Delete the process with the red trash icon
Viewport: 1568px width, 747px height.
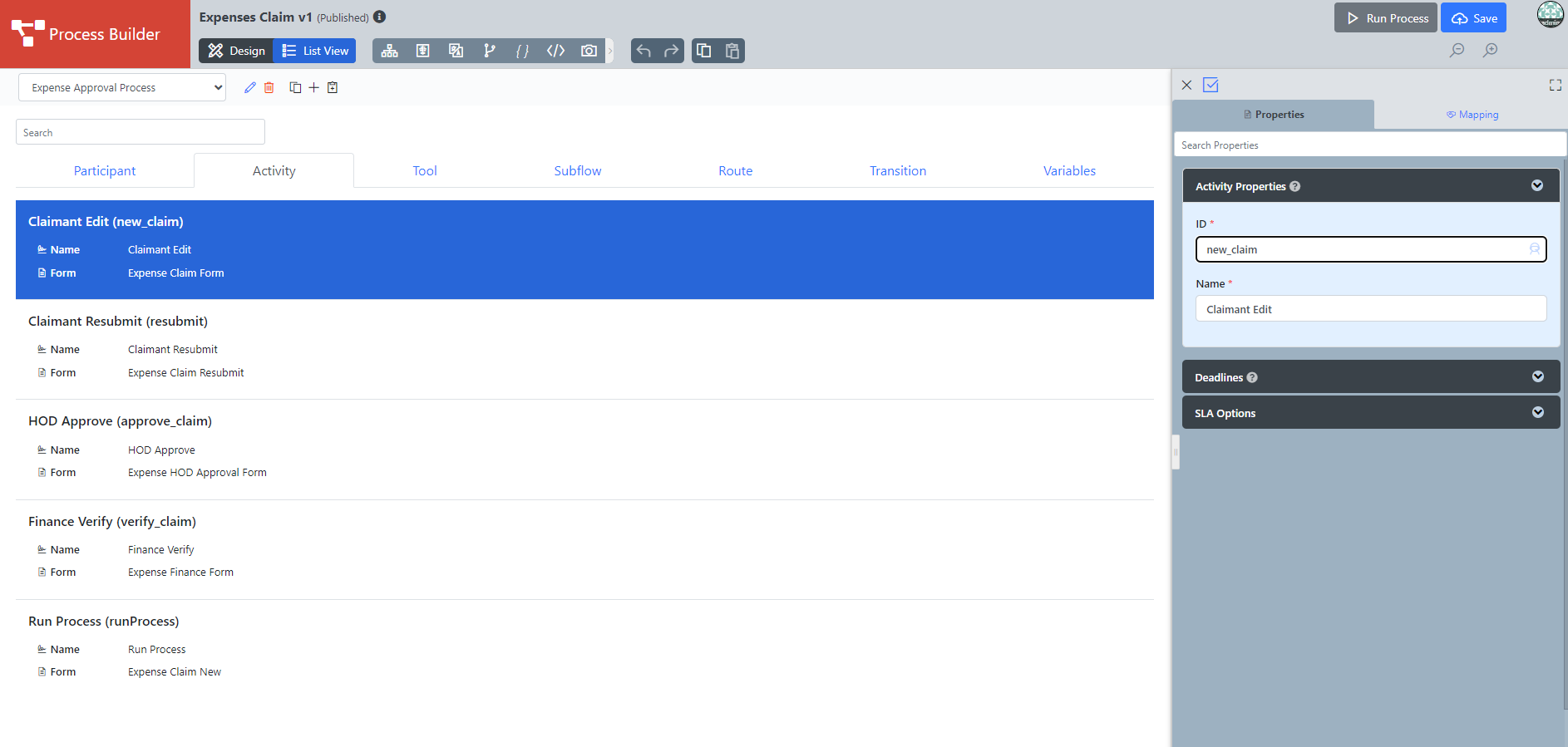(269, 87)
